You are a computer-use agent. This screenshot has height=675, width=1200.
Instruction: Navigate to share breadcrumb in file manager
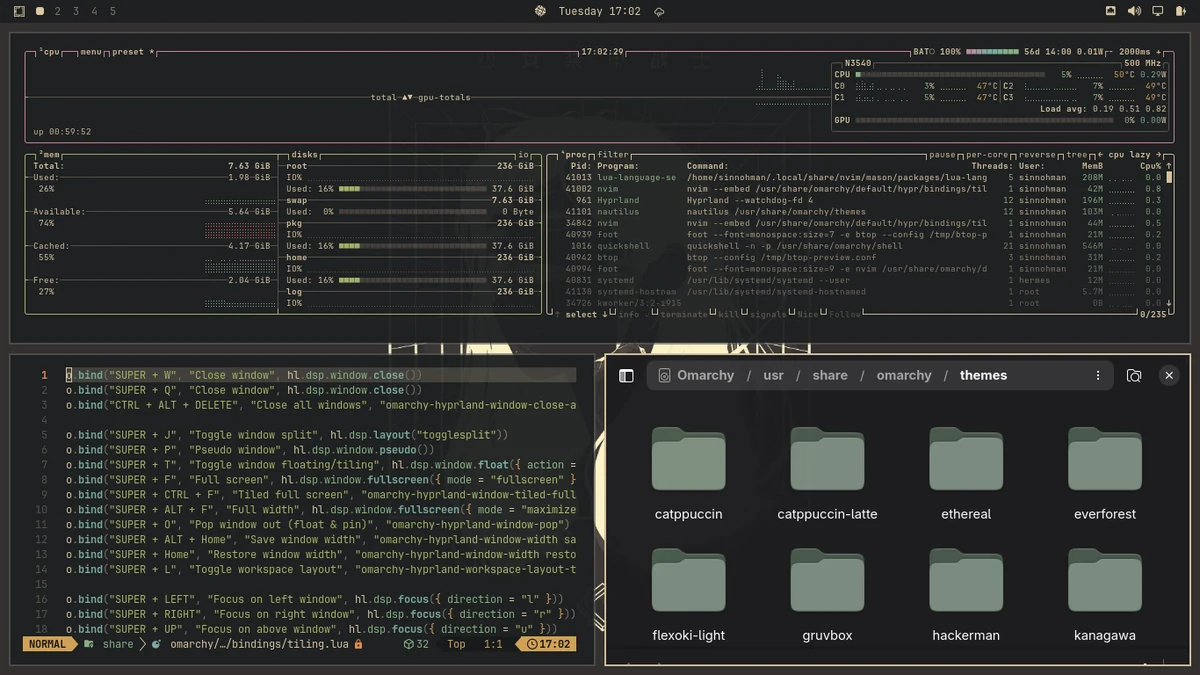tap(830, 375)
